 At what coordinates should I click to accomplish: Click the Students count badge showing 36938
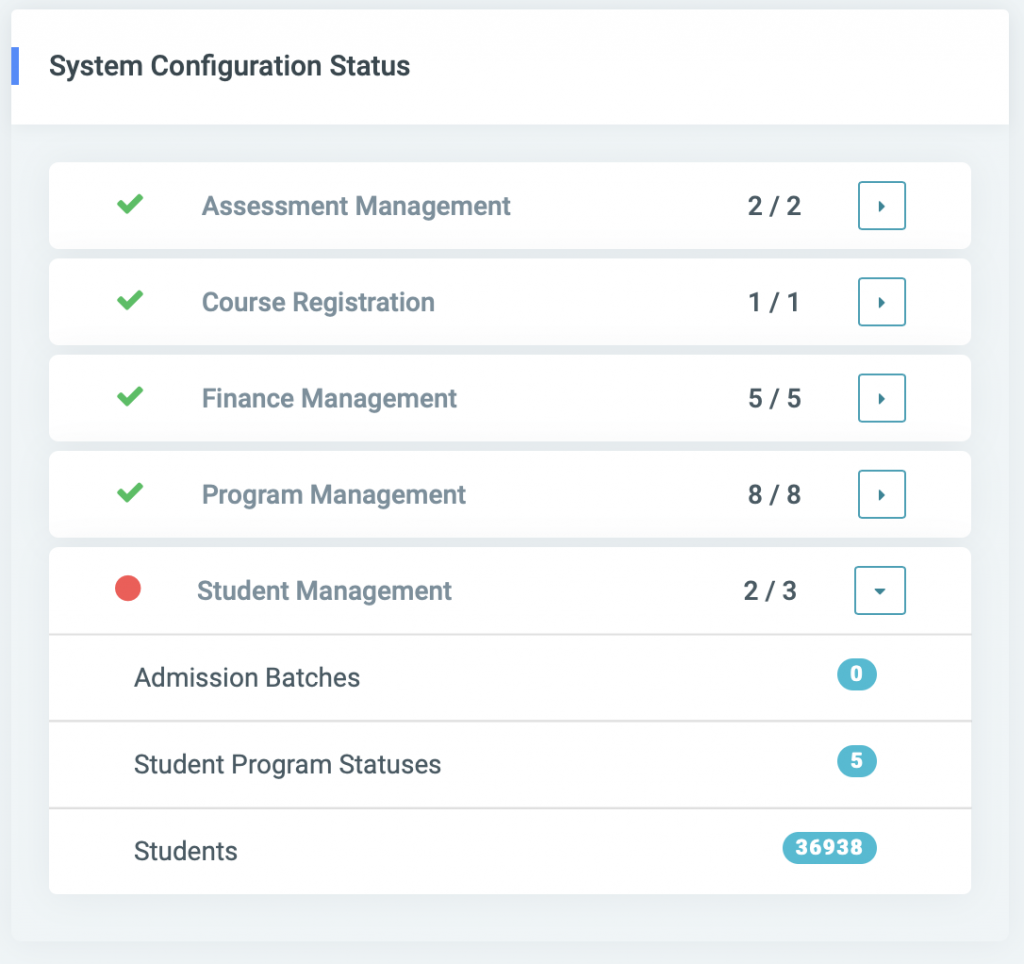point(829,848)
